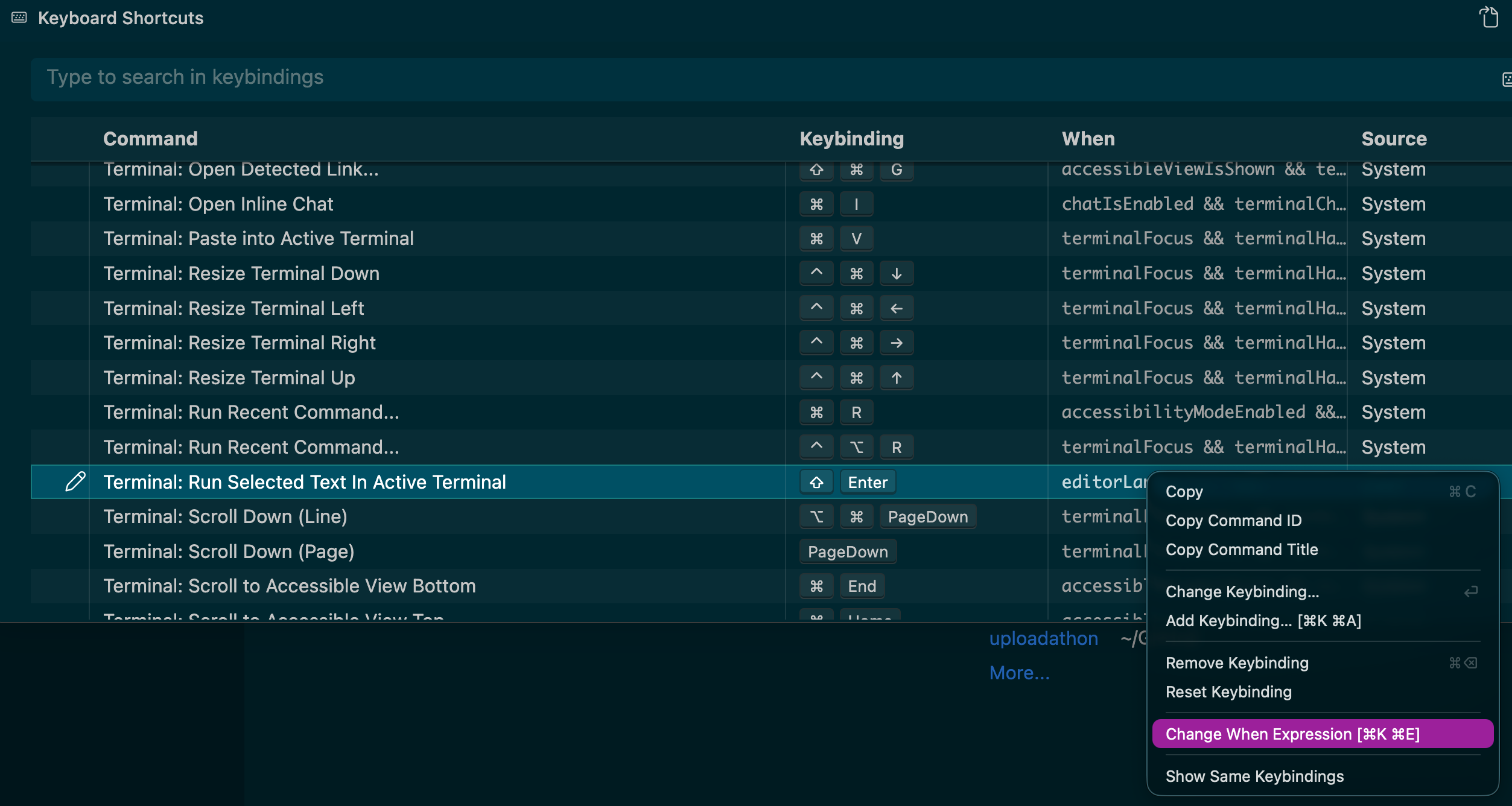Click the PageDown key badge for Scroll Down (Page)
This screenshot has width=1512, height=806.
(x=848, y=551)
